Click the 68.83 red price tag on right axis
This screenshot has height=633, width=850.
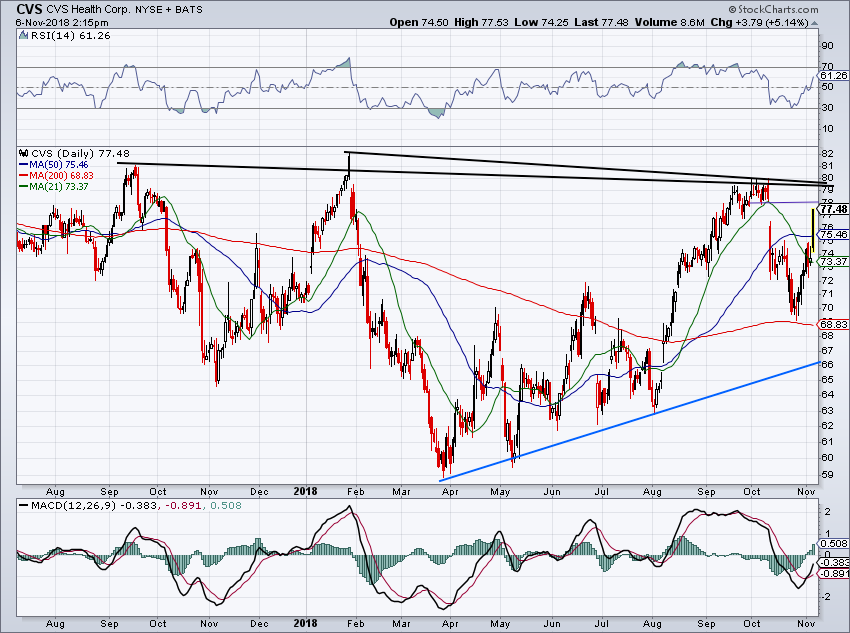834,324
